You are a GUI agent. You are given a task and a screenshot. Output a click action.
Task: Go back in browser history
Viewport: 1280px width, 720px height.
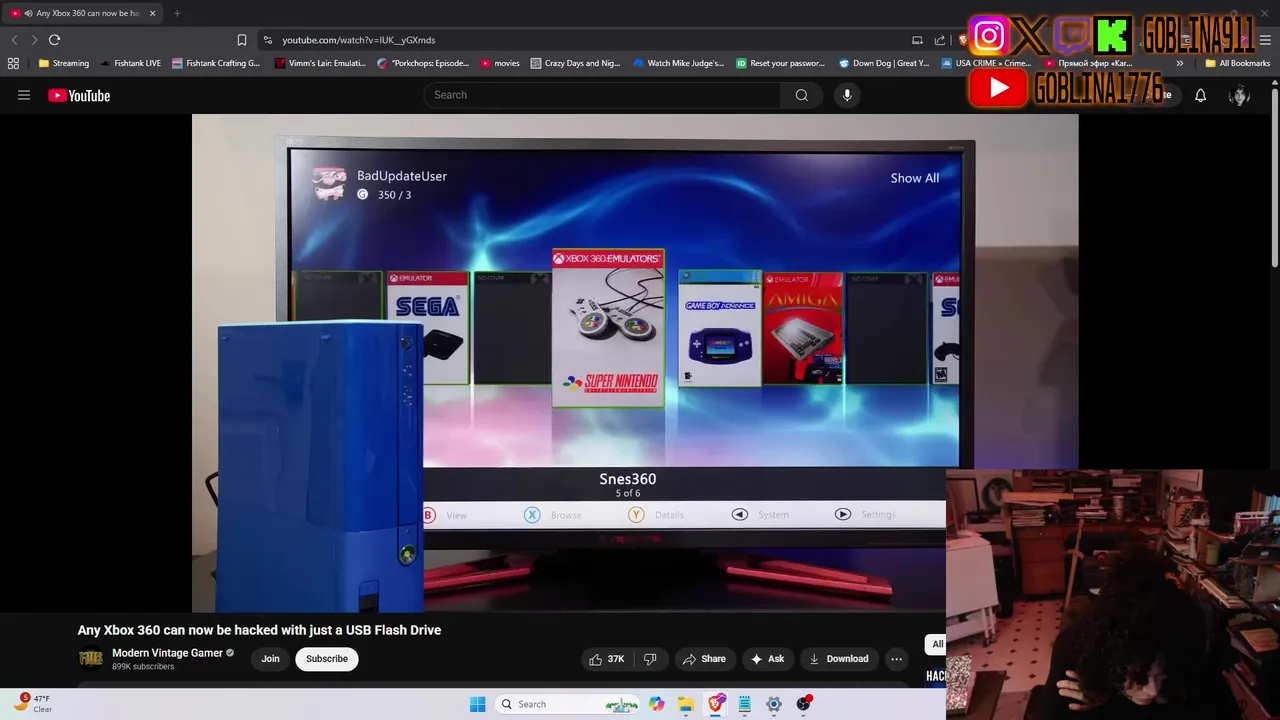[14, 40]
